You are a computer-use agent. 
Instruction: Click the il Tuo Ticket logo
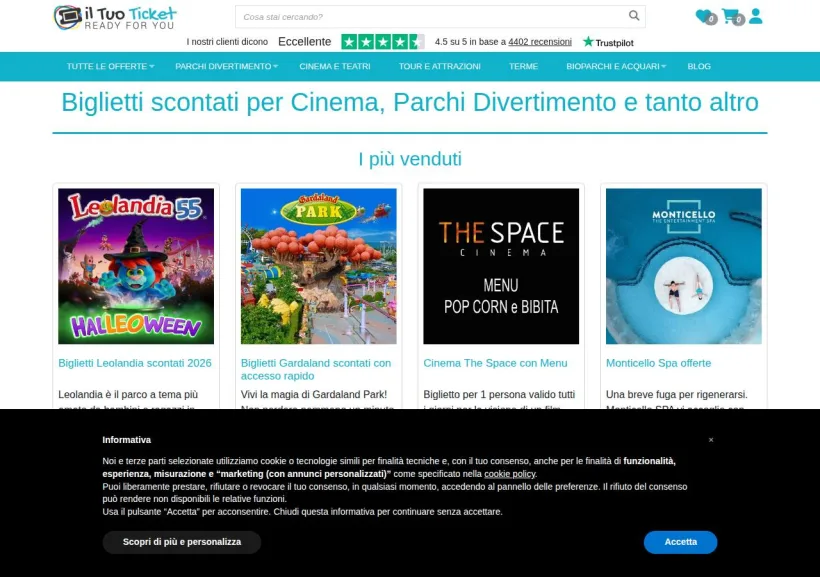[115, 17]
